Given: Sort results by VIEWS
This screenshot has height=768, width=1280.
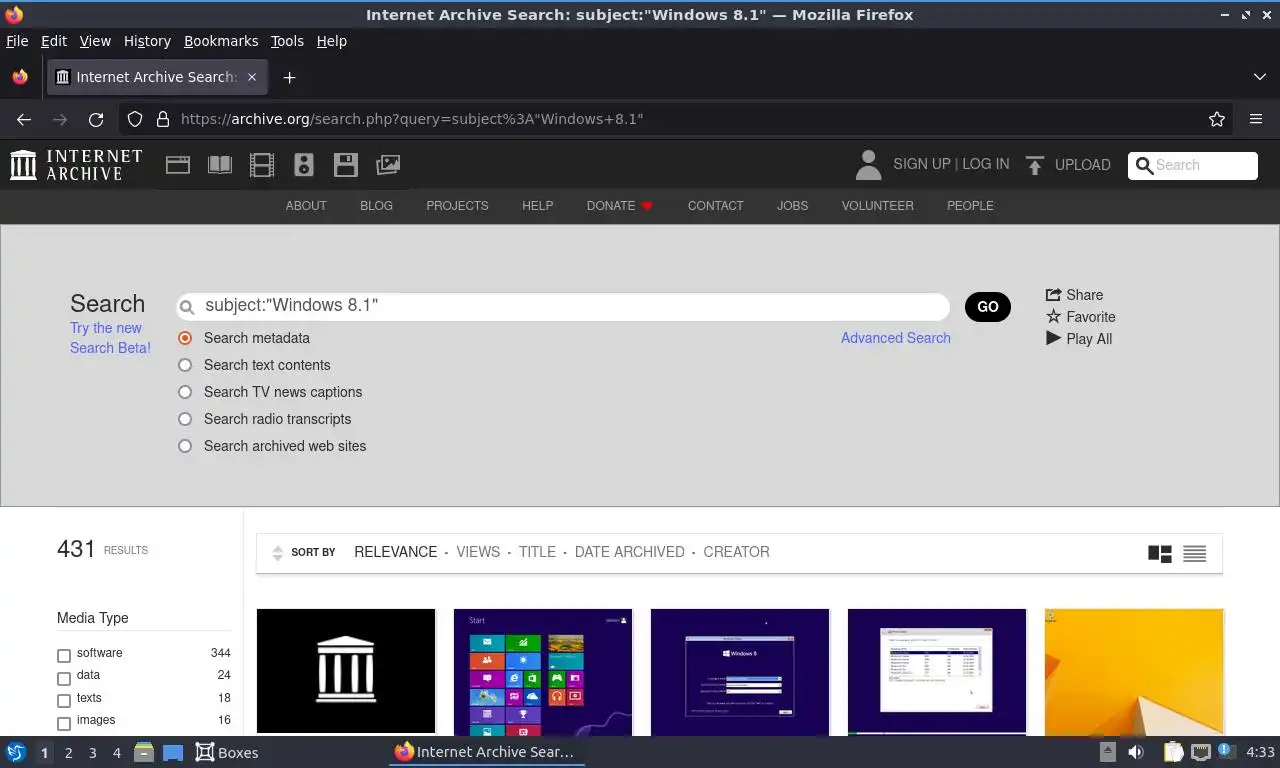Looking at the screenshot, I should click(x=478, y=552).
